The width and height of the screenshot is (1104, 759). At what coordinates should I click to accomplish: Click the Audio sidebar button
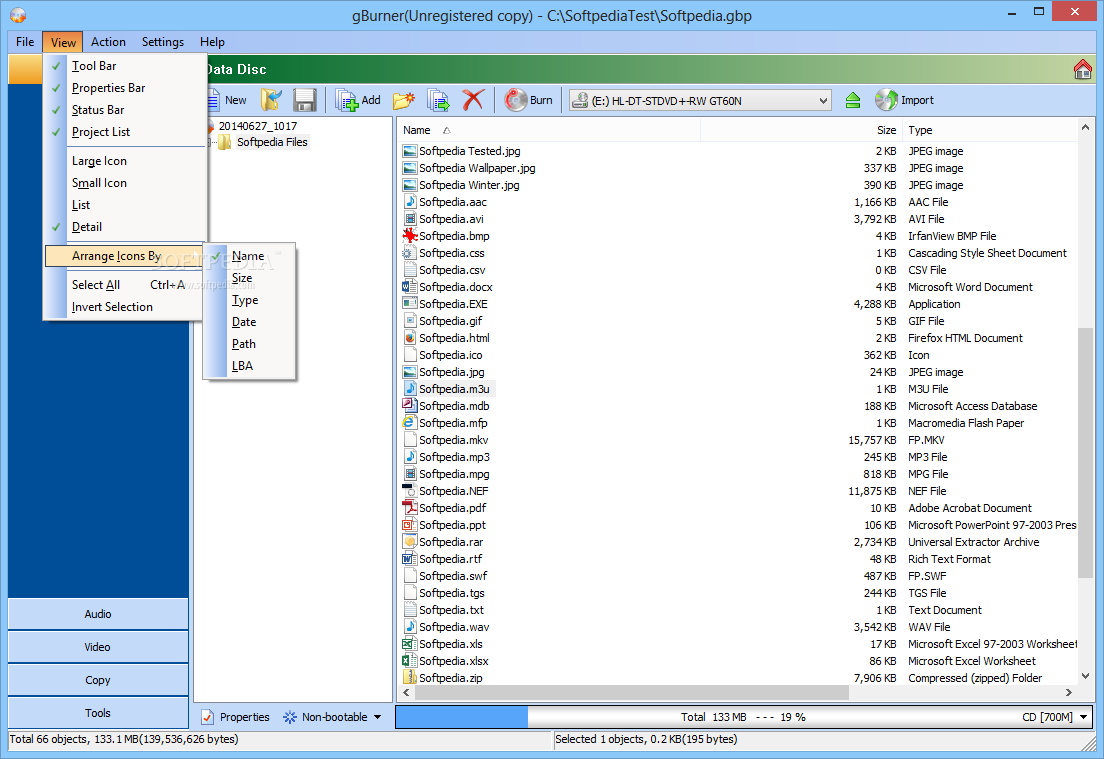(x=98, y=614)
